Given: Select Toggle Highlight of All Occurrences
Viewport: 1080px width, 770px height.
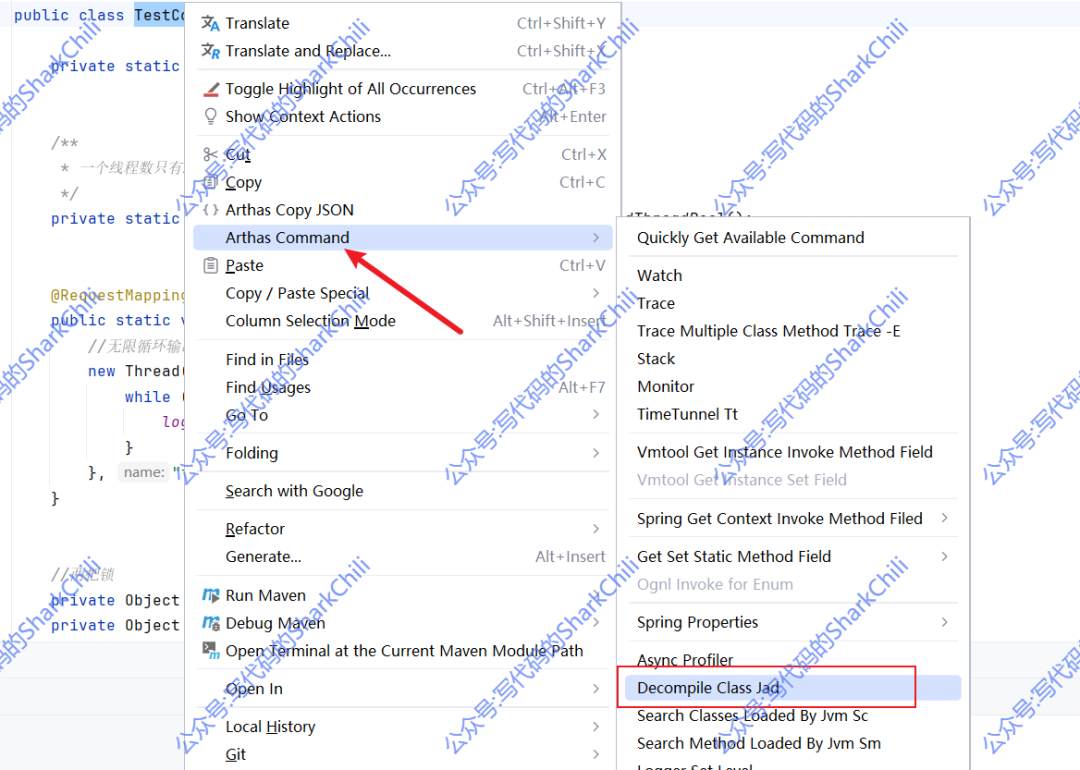Looking at the screenshot, I should click(403, 89).
